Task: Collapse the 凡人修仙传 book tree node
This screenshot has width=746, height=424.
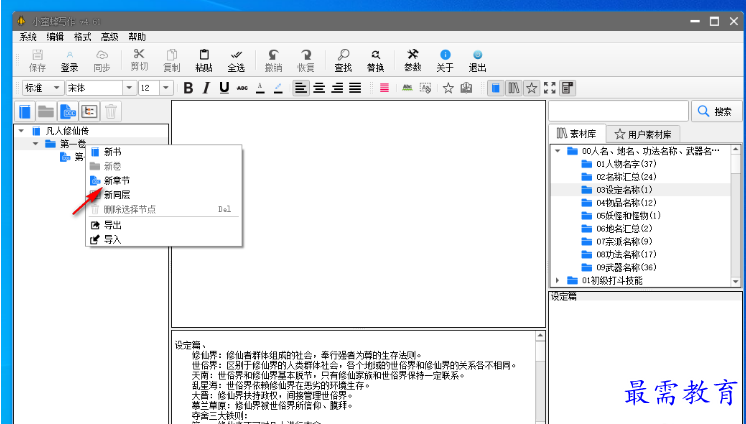Action: tap(23, 131)
